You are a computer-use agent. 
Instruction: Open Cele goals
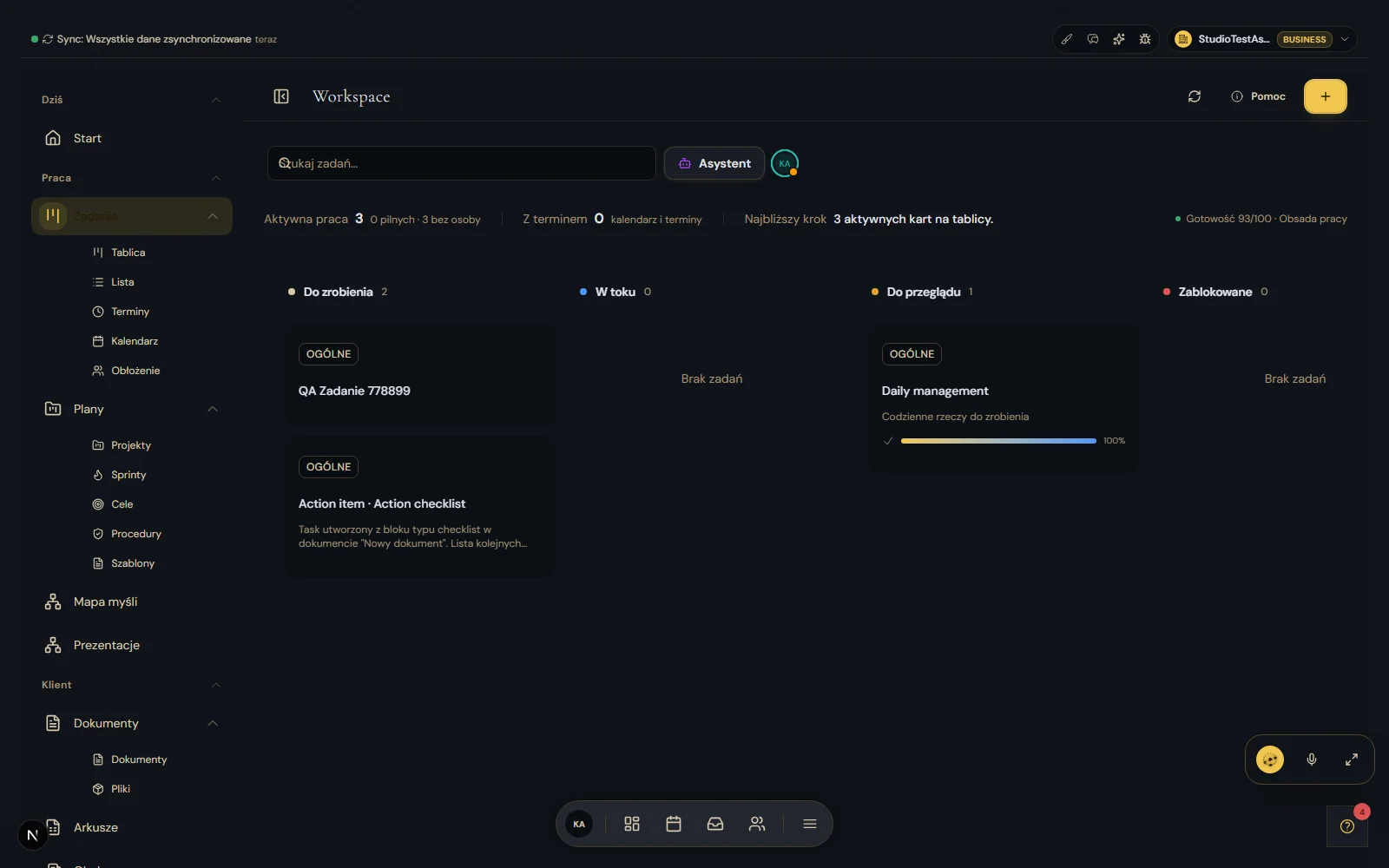tap(122, 504)
